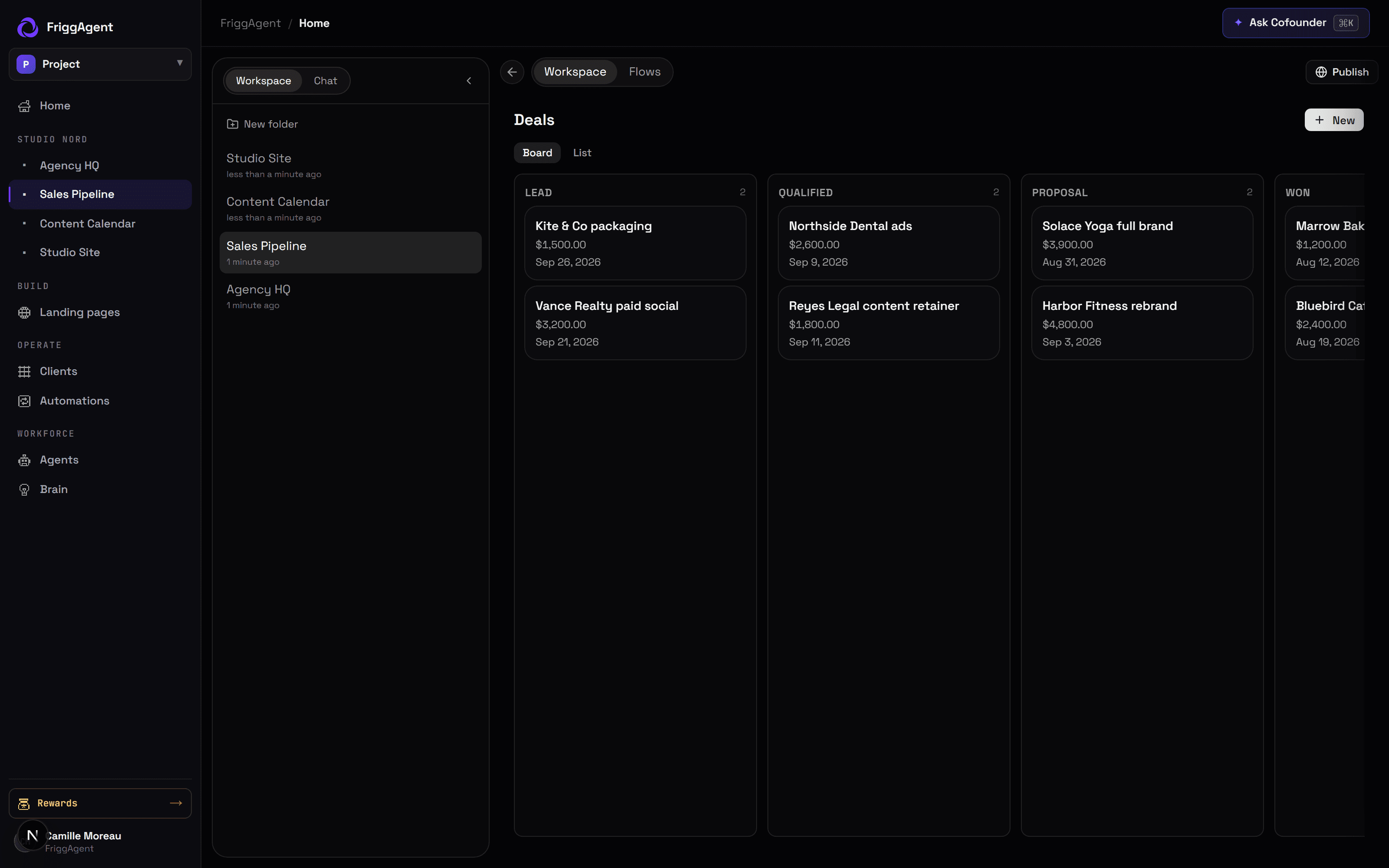Open Landing pages globe icon
This screenshot has height=868, width=1389.
coord(24,313)
